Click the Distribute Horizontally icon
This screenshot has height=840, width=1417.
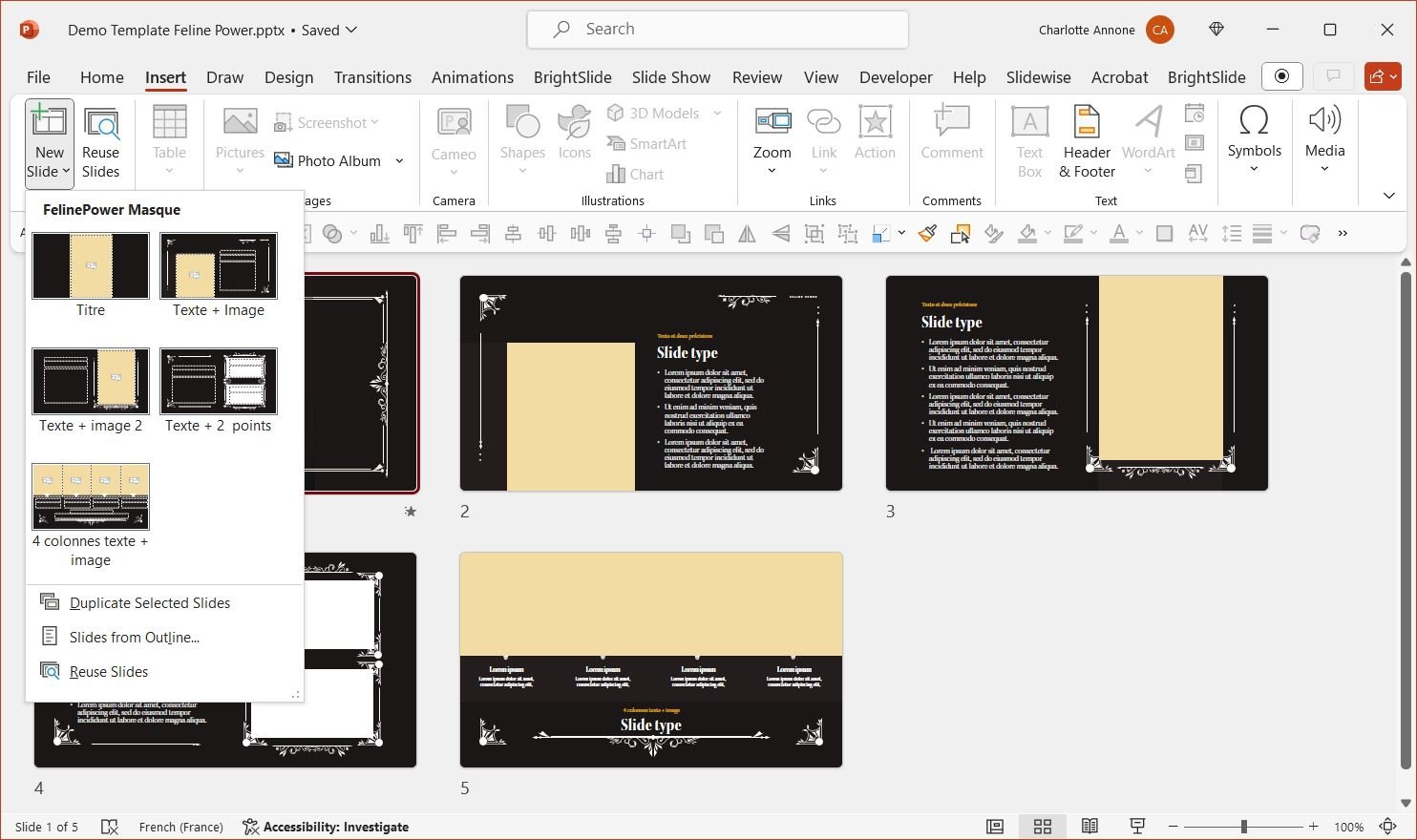[x=580, y=233]
